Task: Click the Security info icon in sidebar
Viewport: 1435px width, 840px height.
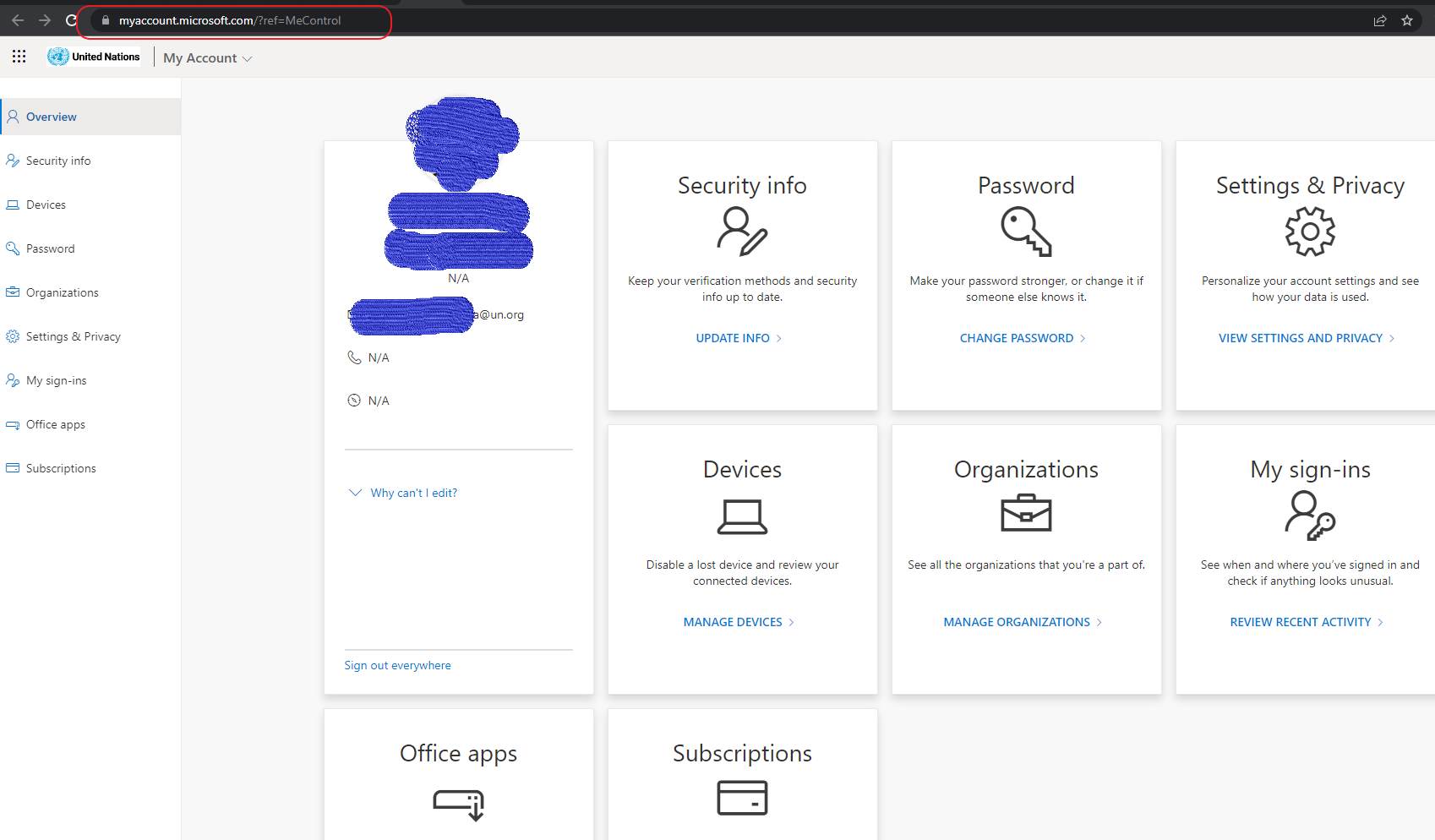Action: 13,161
